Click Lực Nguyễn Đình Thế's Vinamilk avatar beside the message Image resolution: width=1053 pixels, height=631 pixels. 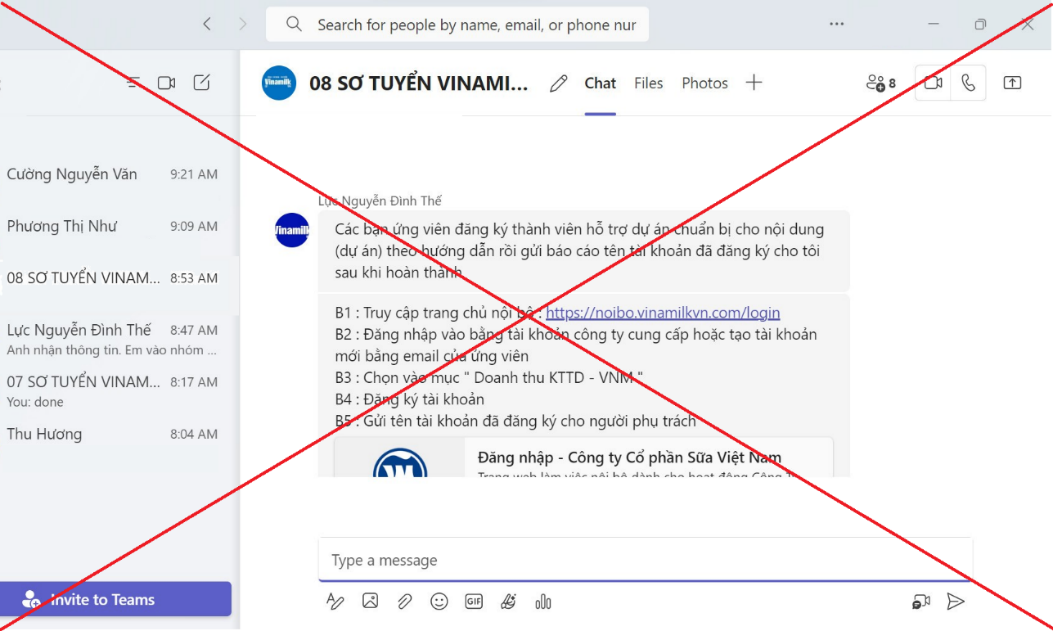[292, 230]
